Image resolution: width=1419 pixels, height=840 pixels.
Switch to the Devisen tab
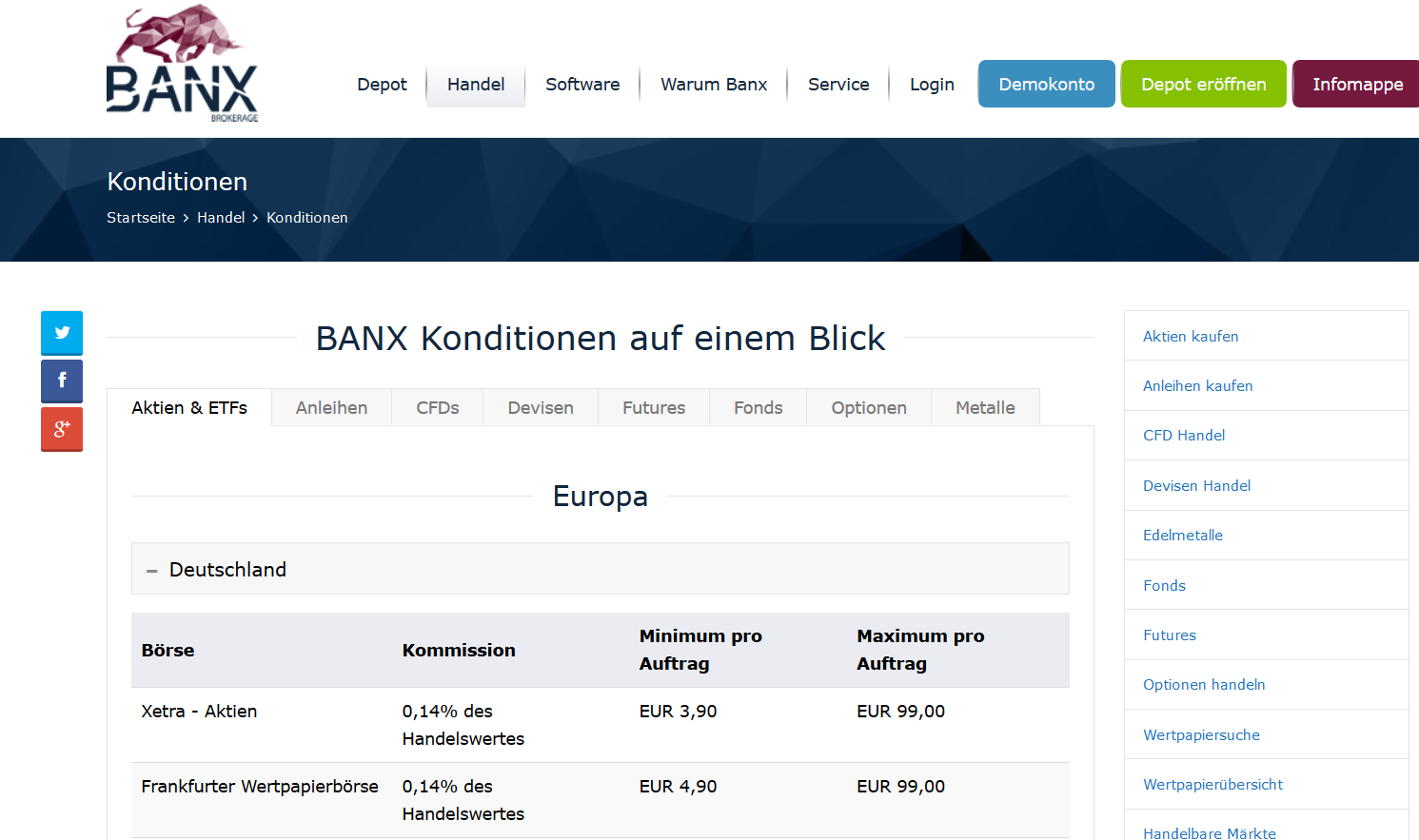pos(541,407)
